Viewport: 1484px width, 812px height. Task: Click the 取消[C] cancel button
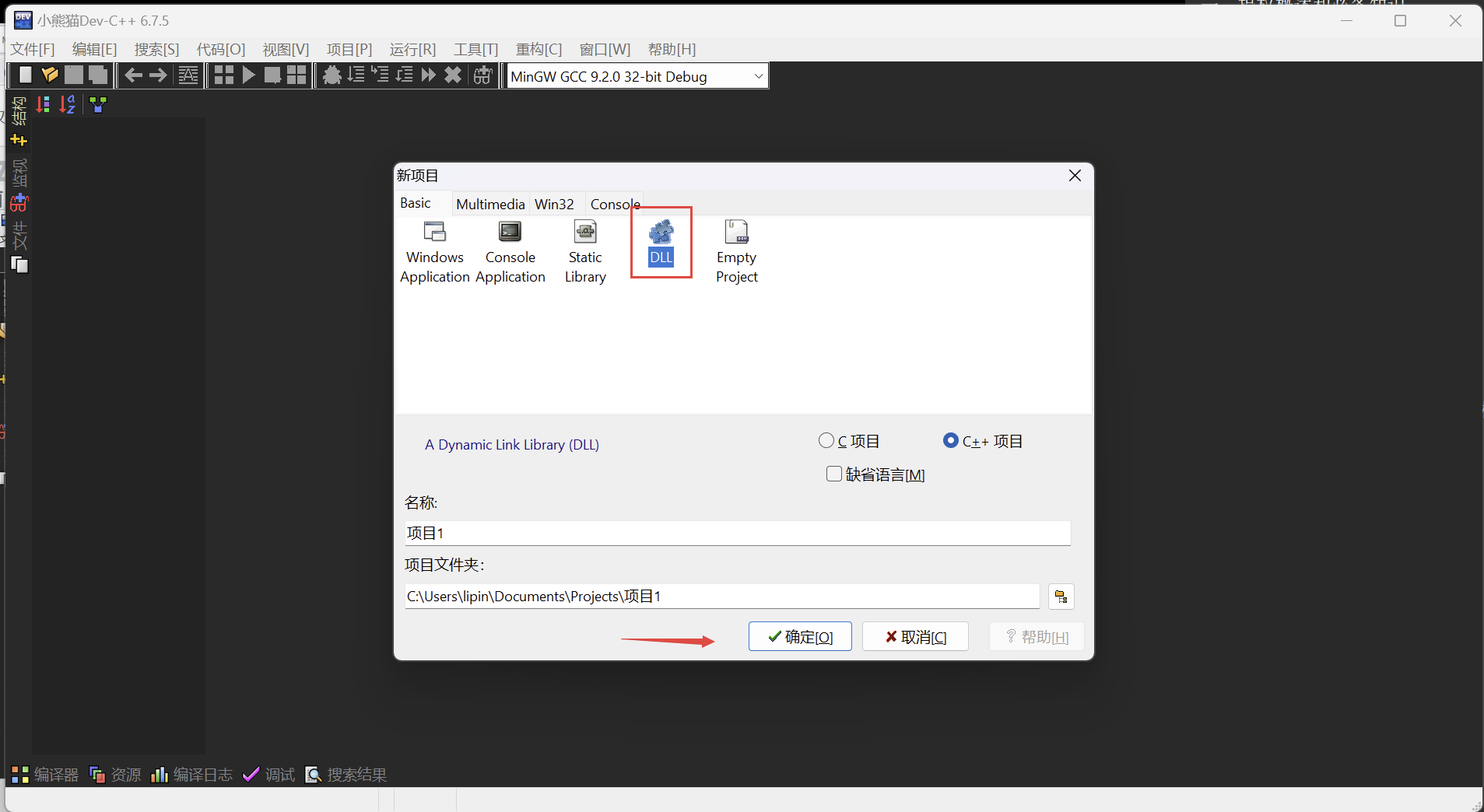(915, 637)
